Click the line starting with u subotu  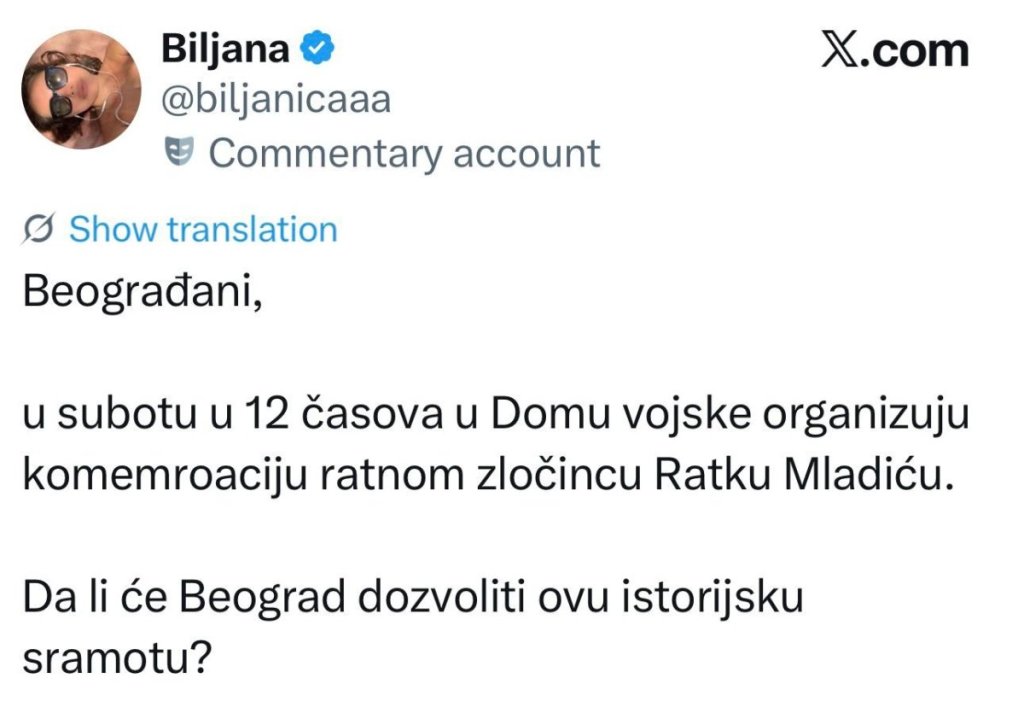496,414
